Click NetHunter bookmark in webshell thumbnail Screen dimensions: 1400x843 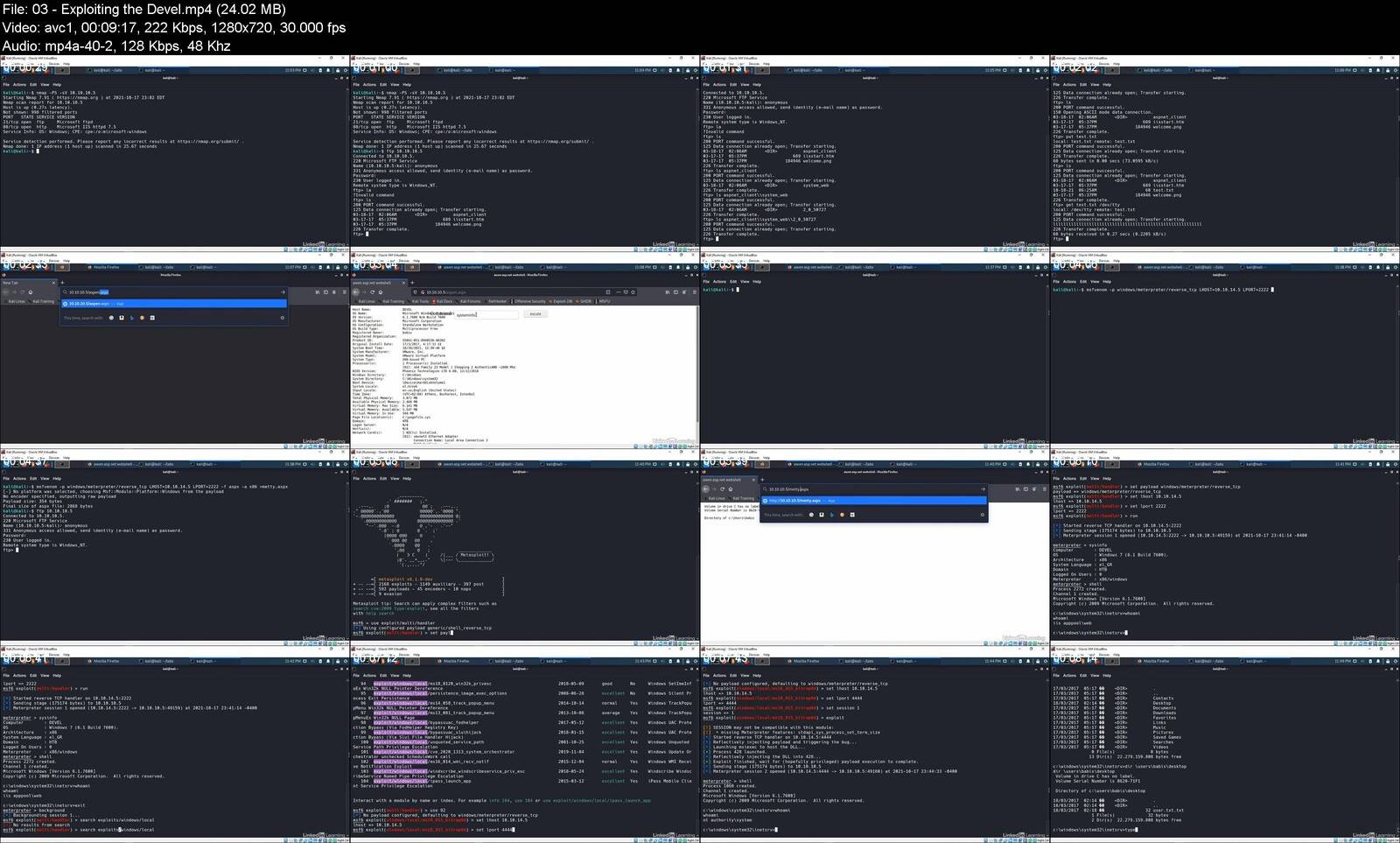point(497,301)
